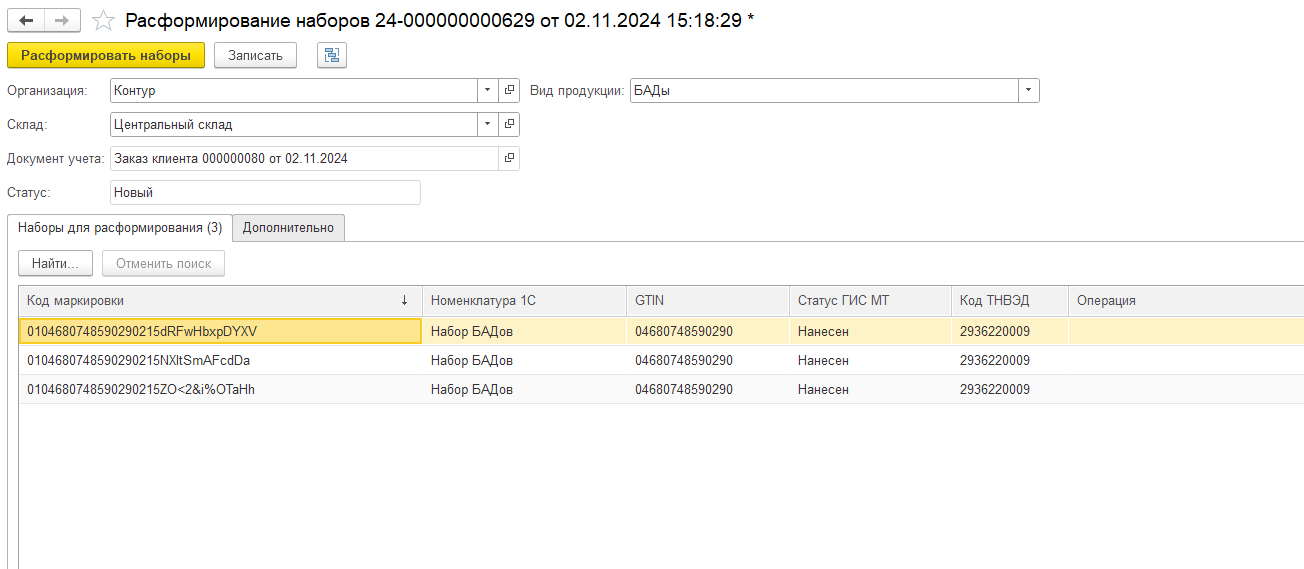The image size is (1304, 569).
Task: Click the Записать button
Action: click(x=255, y=56)
